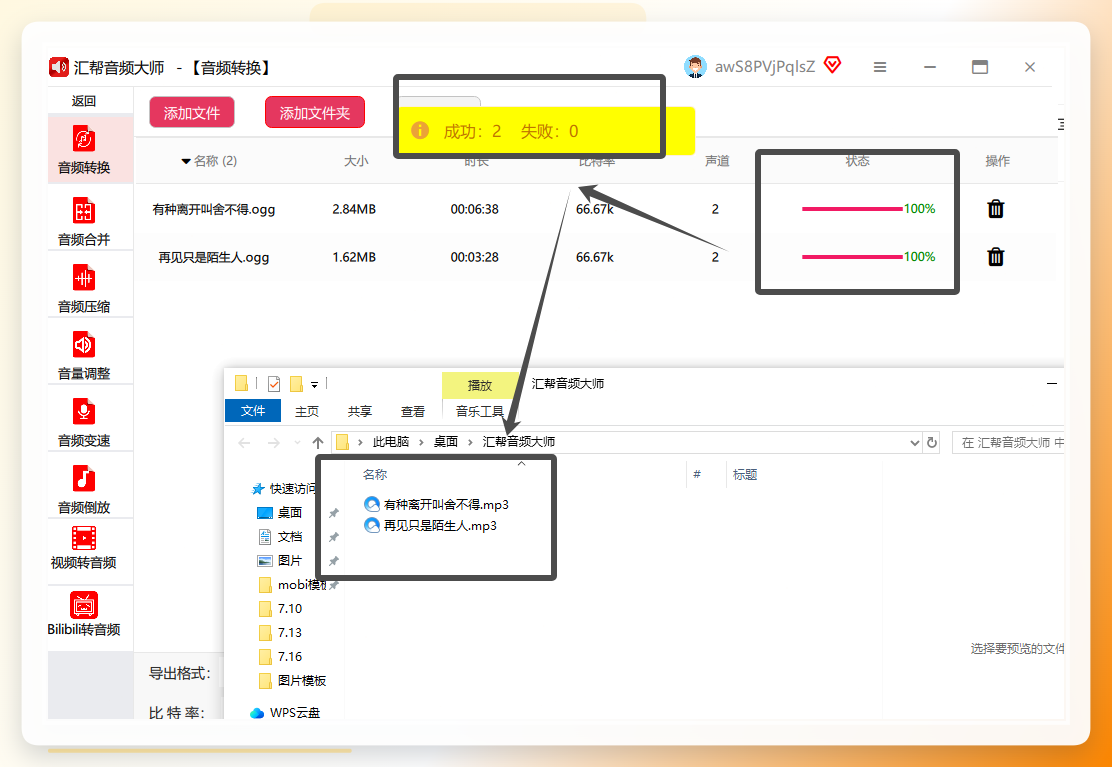The height and width of the screenshot is (767, 1112).
Task: Select 文档 in quick access
Action: pos(280,537)
